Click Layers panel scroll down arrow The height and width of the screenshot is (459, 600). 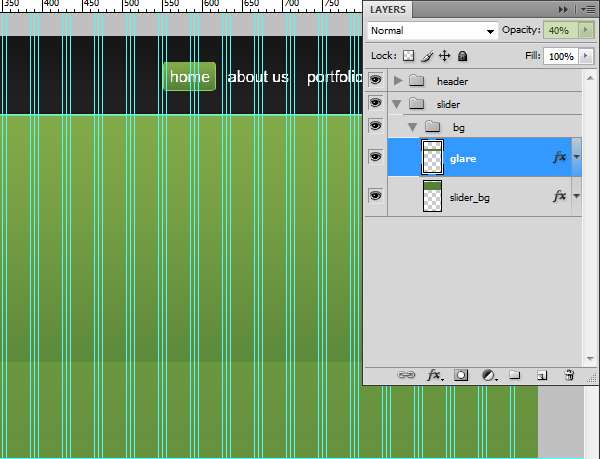[590, 358]
